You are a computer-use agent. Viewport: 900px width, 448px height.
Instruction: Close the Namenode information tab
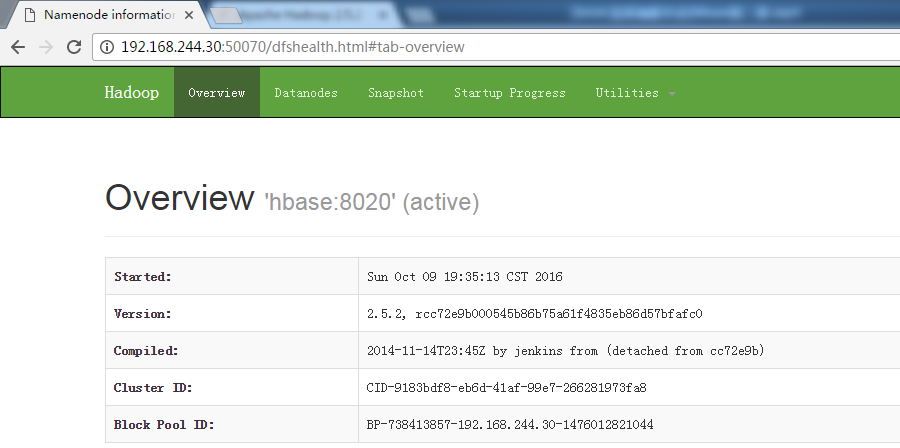pyautogui.click(x=188, y=15)
